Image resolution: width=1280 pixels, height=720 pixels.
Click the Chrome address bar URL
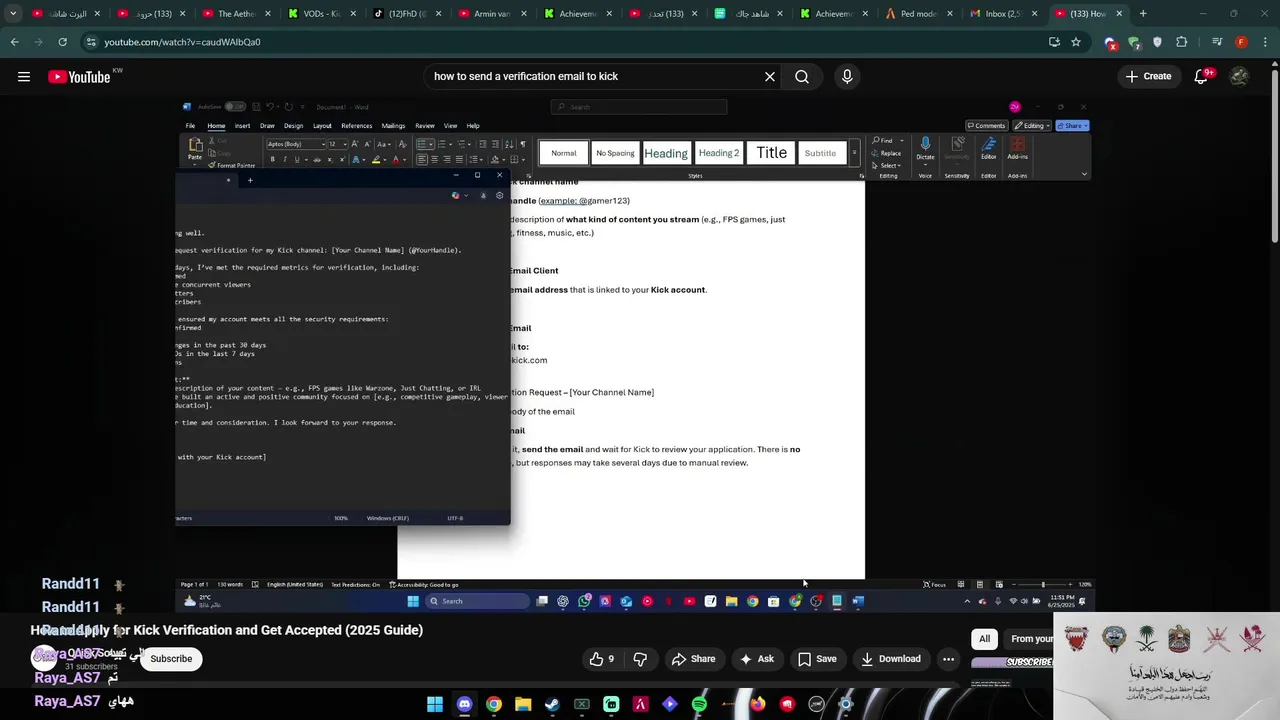pyautogui.click(x=183, y=42)
